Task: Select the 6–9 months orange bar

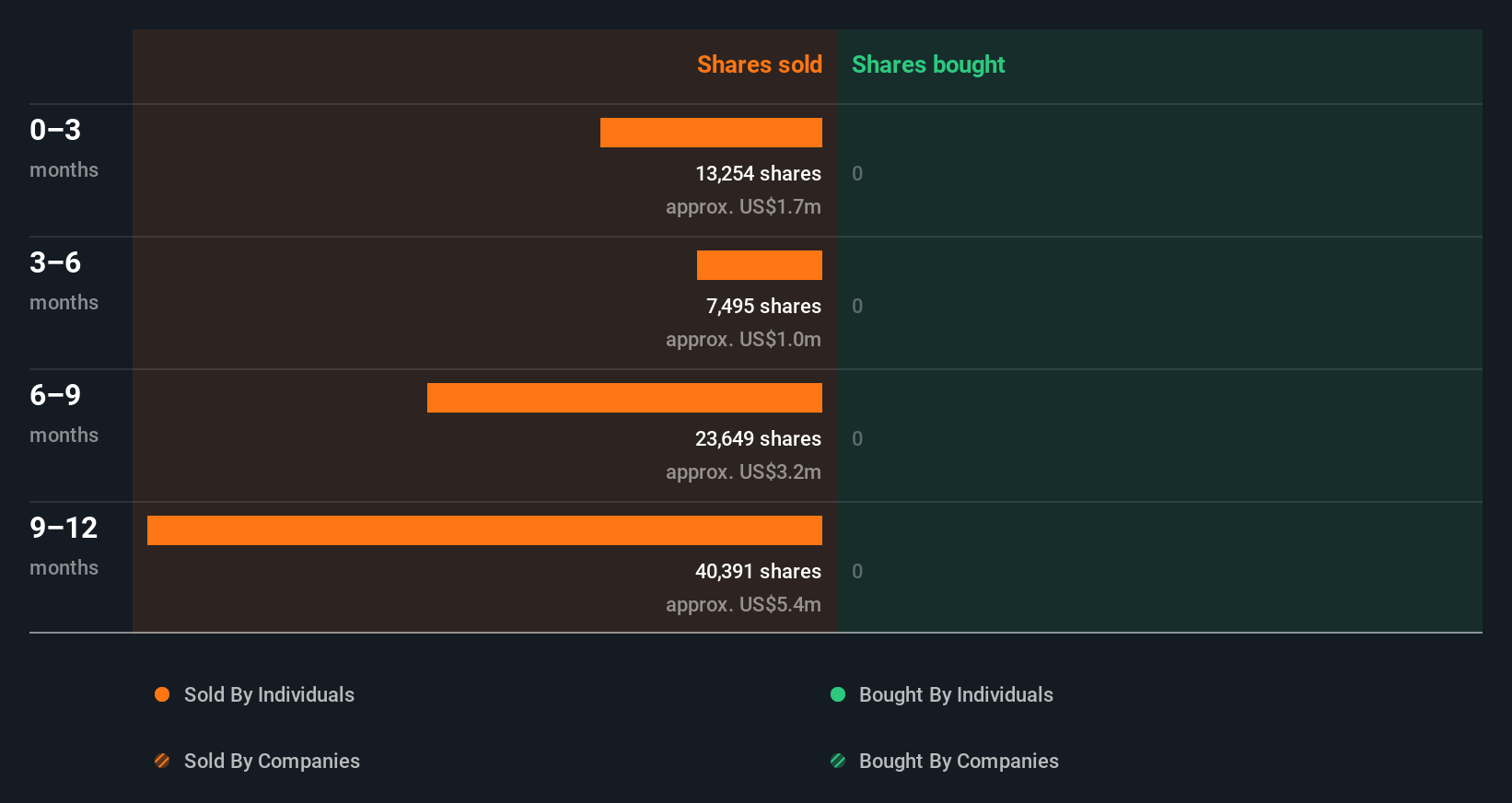Action: click(624, 398)
